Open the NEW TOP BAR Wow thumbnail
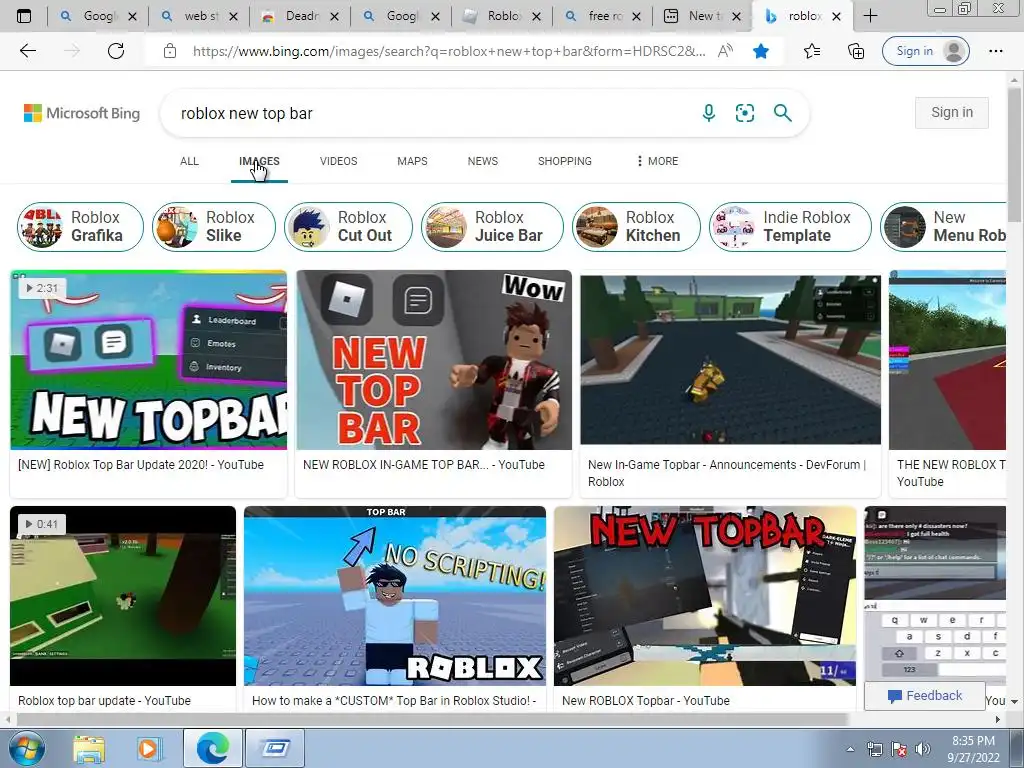The height and width of the screenshot is (768, 1024). click(x=434, y=359)
